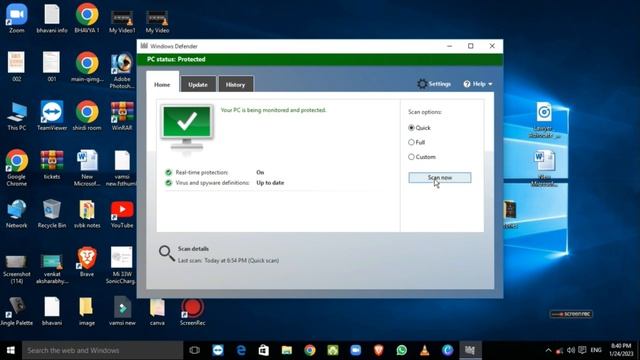Open File Explorer from the taskbar
The height and width of the screenshot is (360, 640).
click(x=287, y=350)
